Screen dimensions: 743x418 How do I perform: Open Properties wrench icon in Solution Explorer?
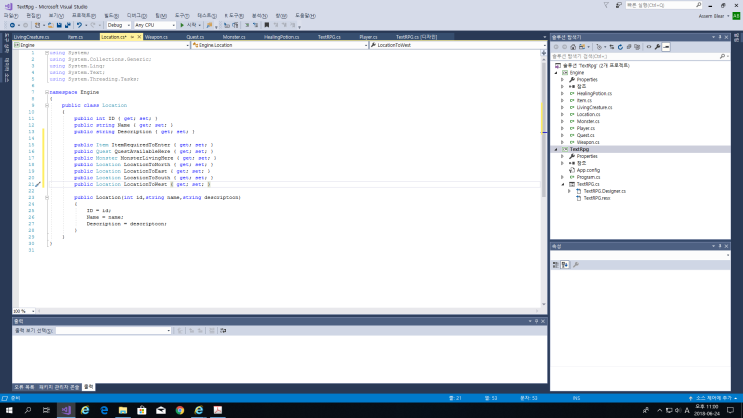pos(656,46)
